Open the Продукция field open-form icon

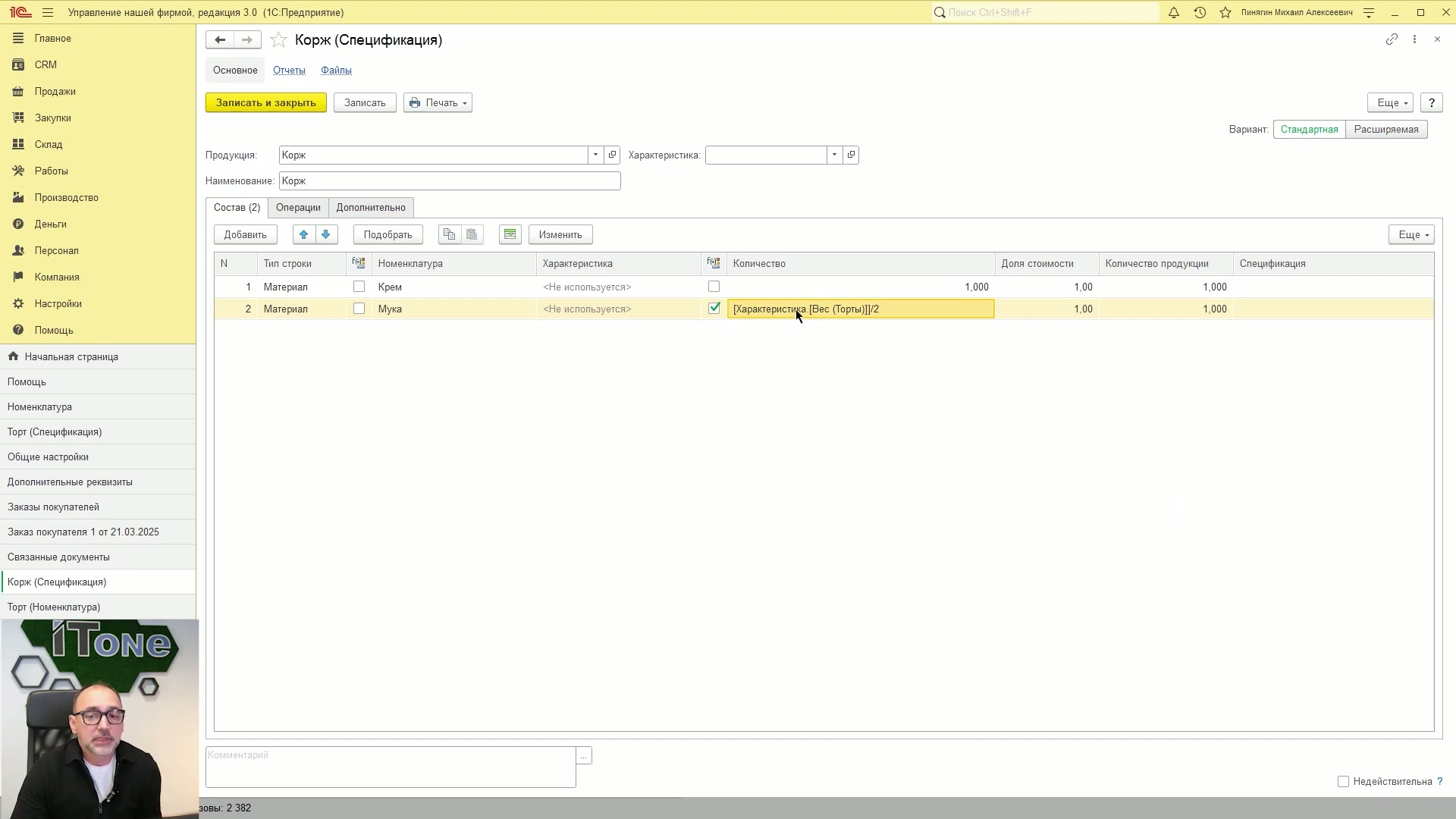pyautogui.click(x=612, y=155)
